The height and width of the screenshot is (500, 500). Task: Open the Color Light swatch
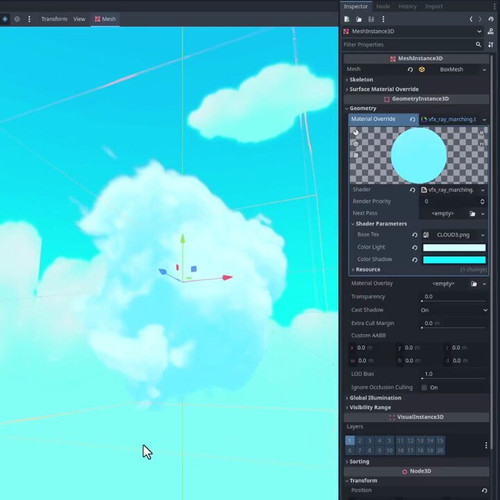pos(454,247)
